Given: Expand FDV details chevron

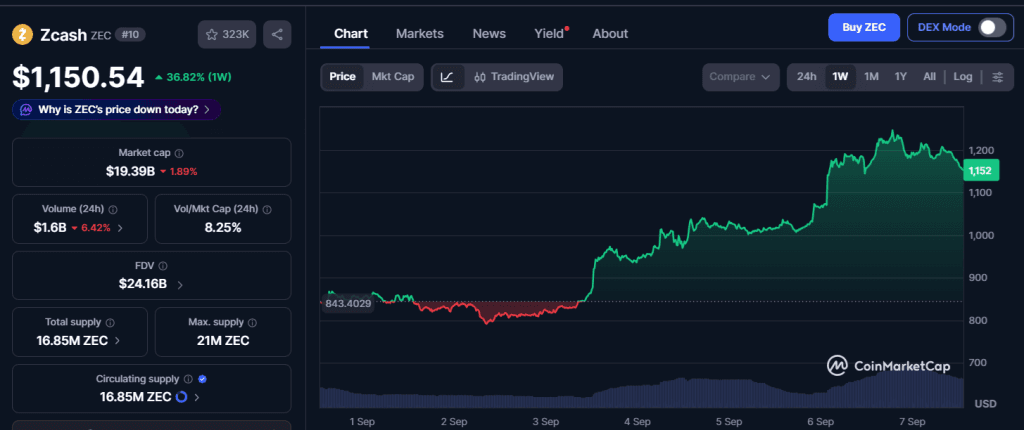Looking at the screenshot, I should coord(180,285).
